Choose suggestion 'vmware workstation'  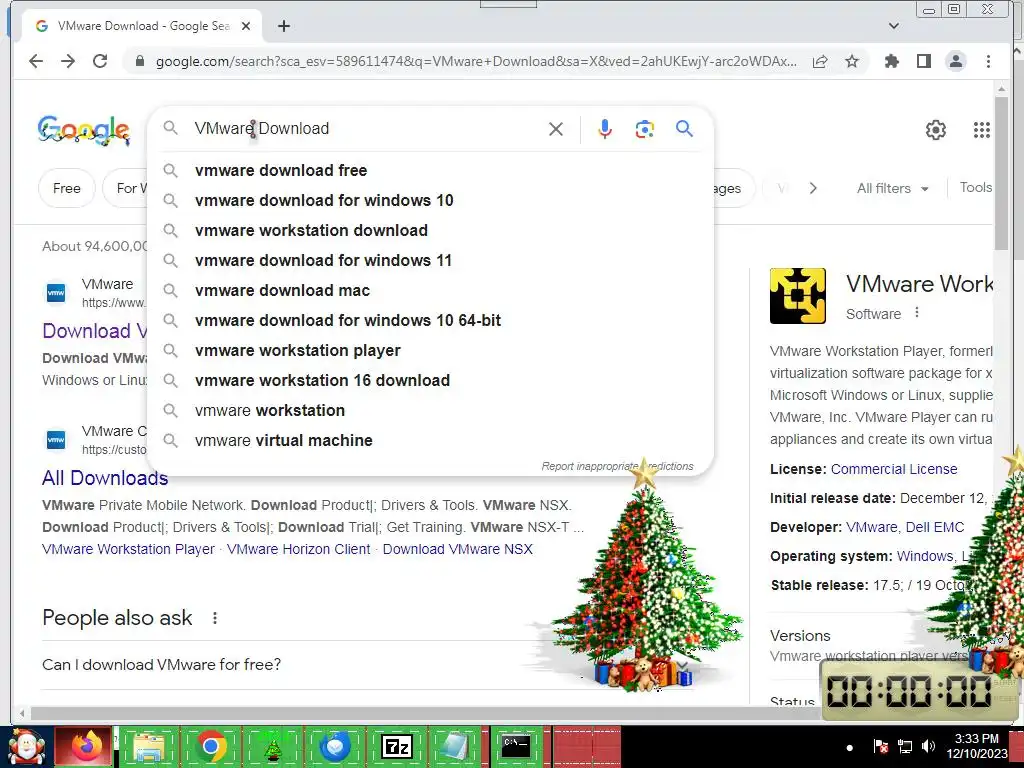coord(430,411)
